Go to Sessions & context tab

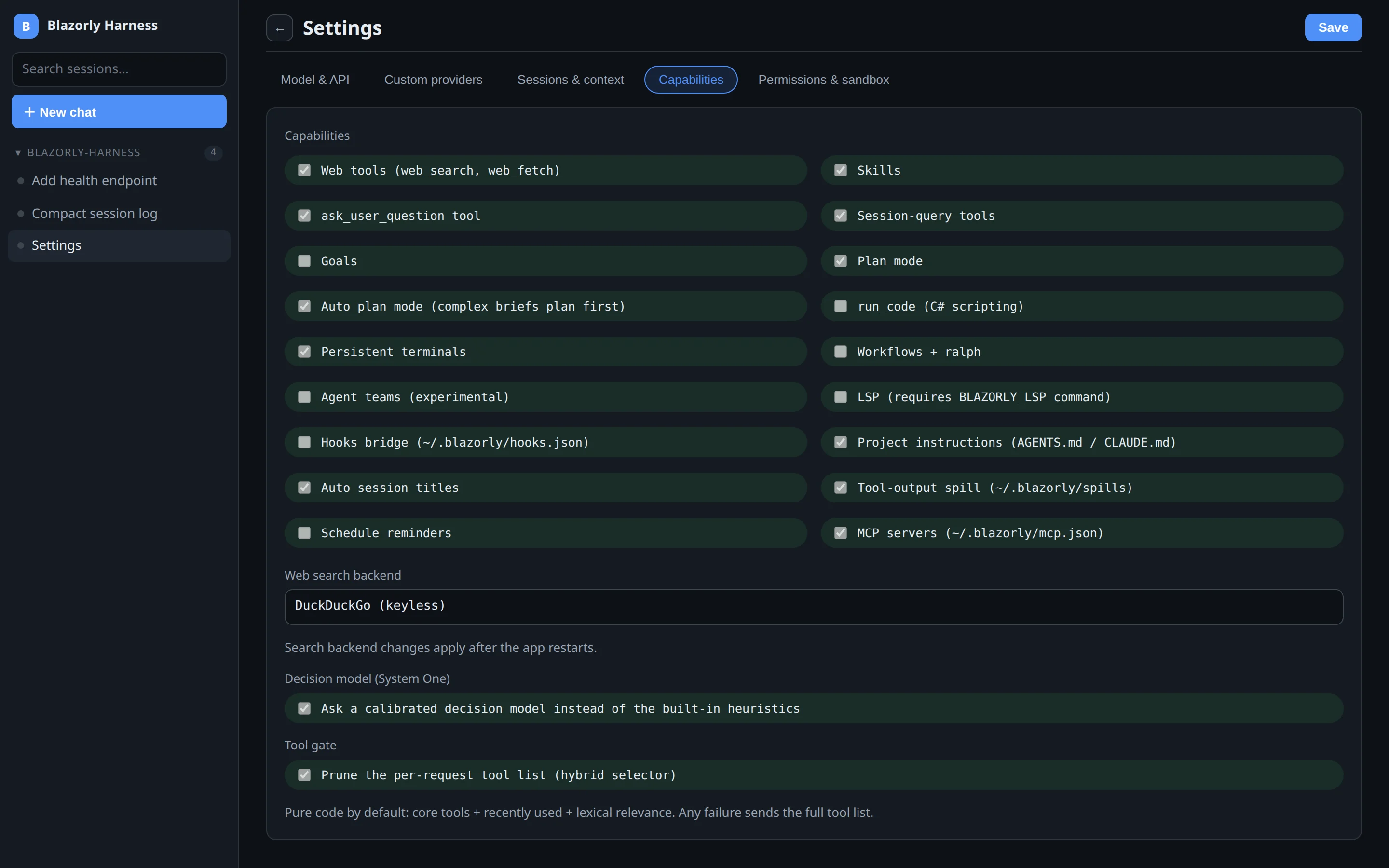click(x=571, y=80)
